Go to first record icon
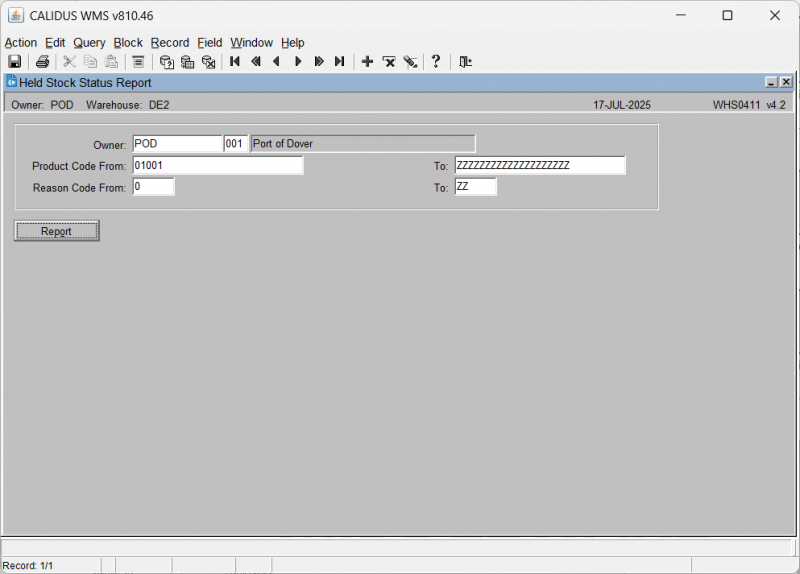Screen dimensions: 800x574 point(235,62)
